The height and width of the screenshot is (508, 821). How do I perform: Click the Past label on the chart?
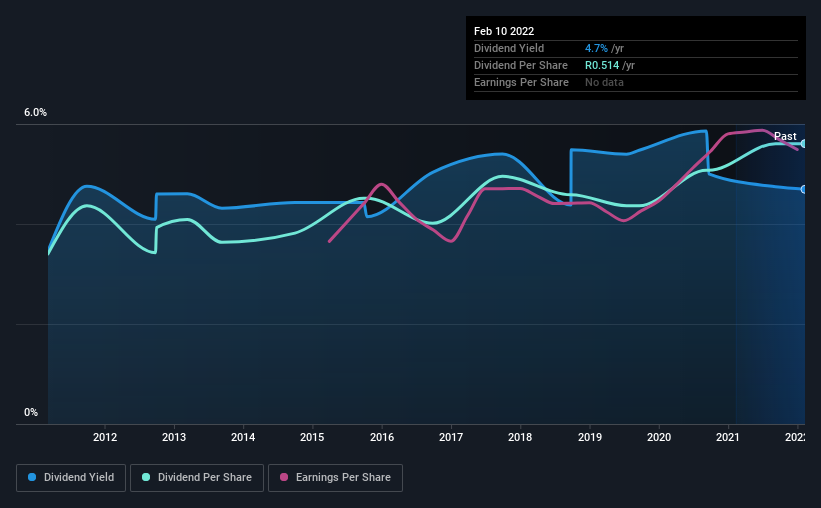click(785, 136)
